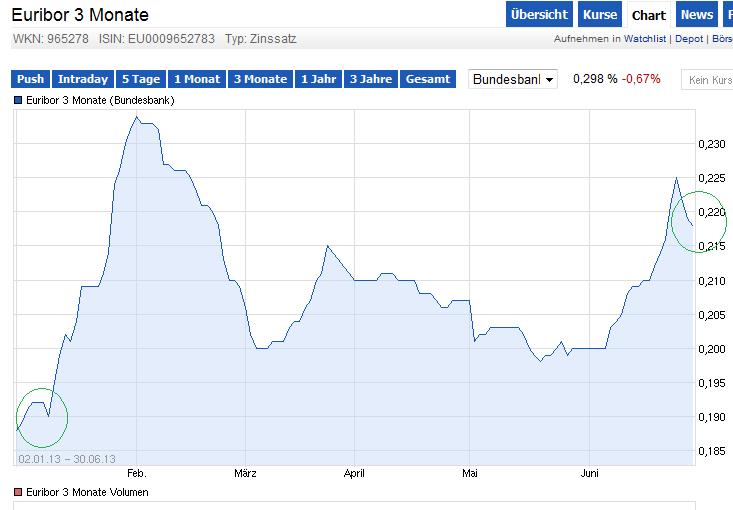Viewport: 733px width, 510px height.
Task: Click the green circle at chart start
Action: click(41, 417)
